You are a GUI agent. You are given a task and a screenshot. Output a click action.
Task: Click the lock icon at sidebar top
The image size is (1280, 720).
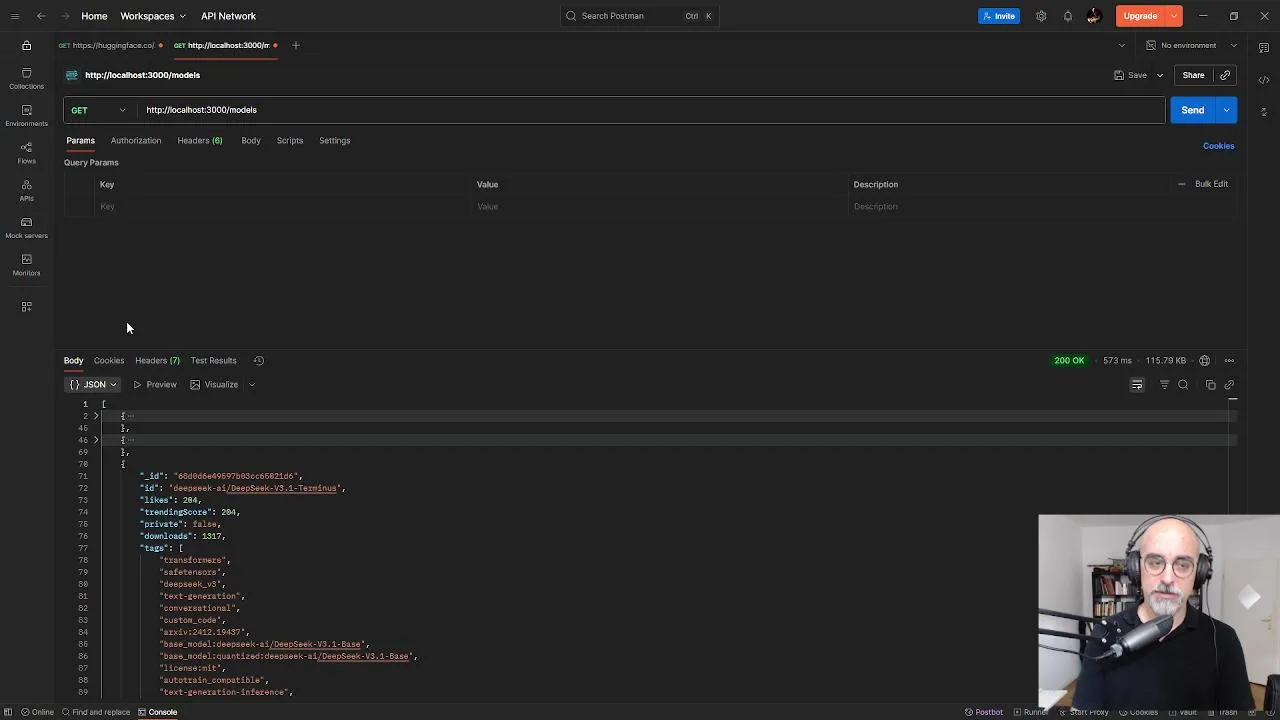tap(26, 45)
